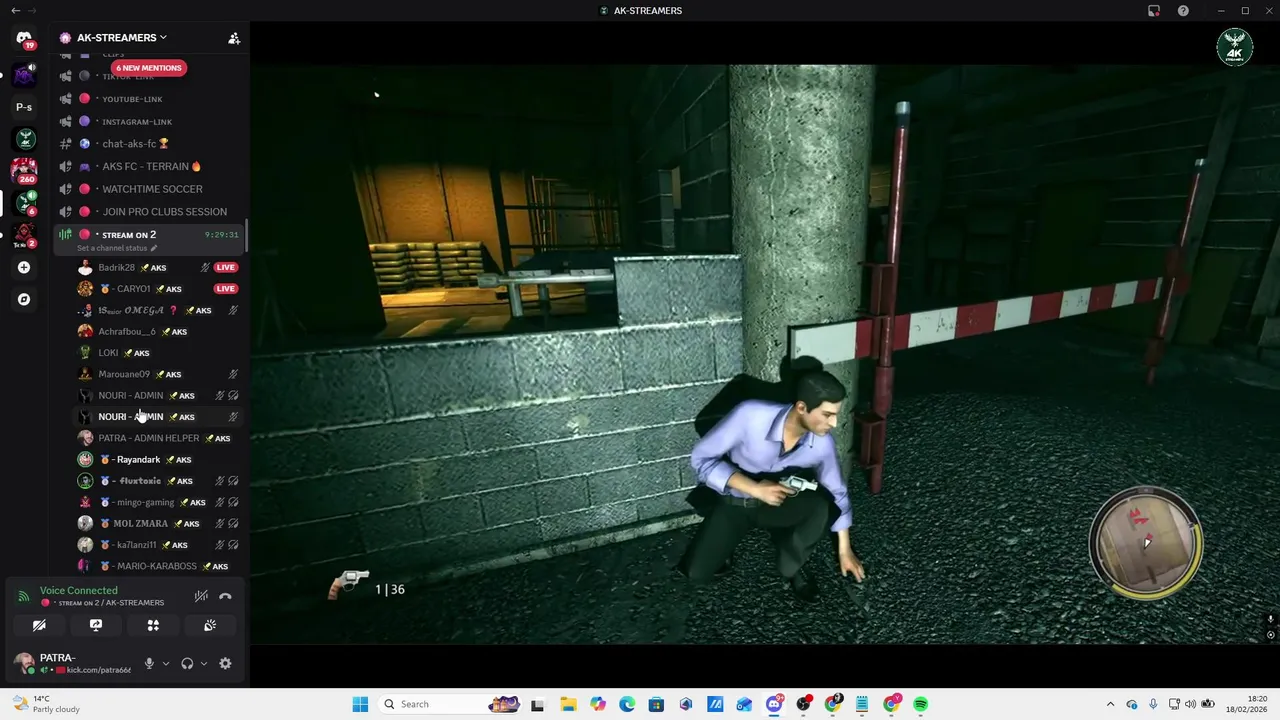Mute microphone in user panel
Image resolution: width=1280 pixels, height=720 pixels.
(149, 663)
